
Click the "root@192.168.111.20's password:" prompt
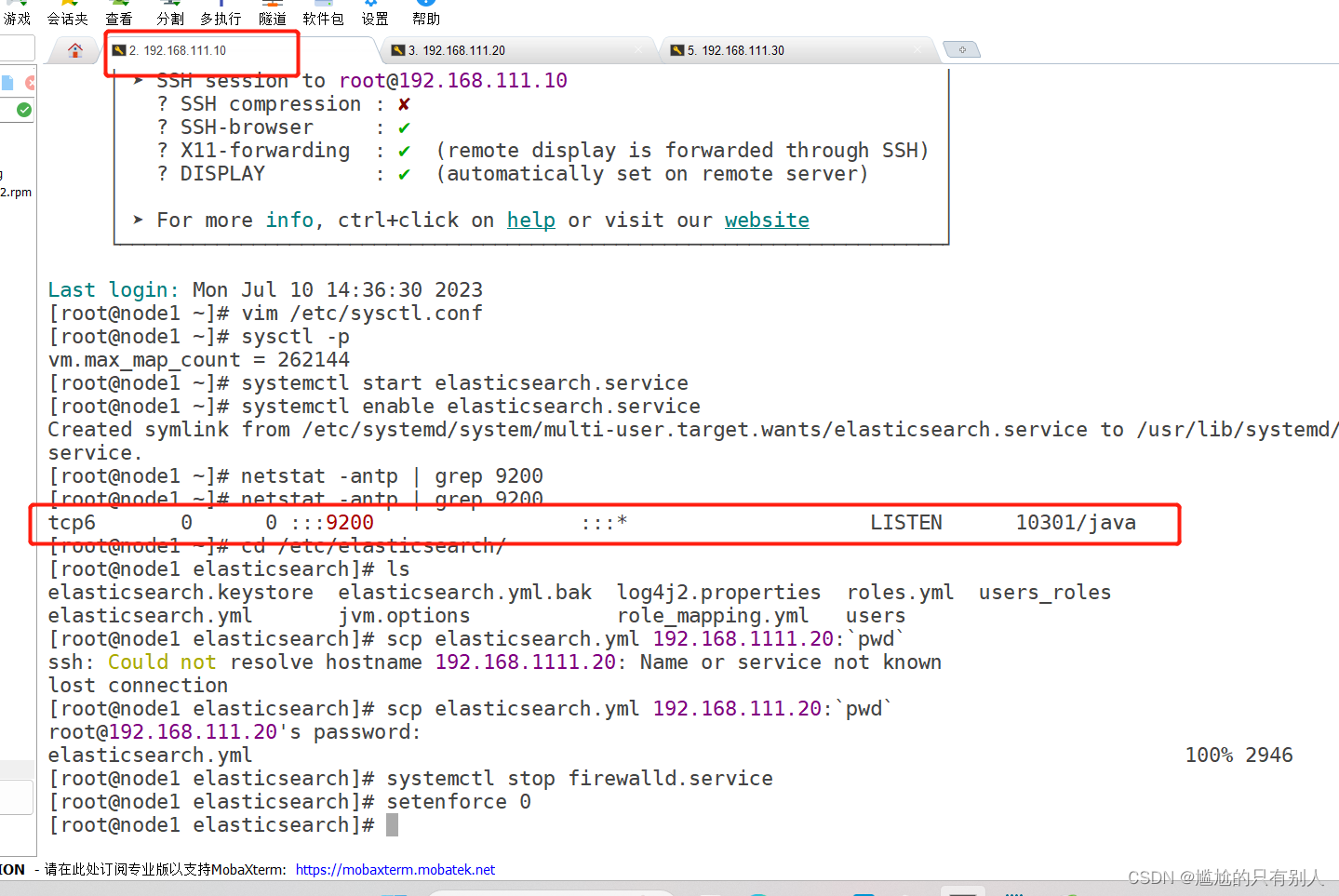pos(234,732)
